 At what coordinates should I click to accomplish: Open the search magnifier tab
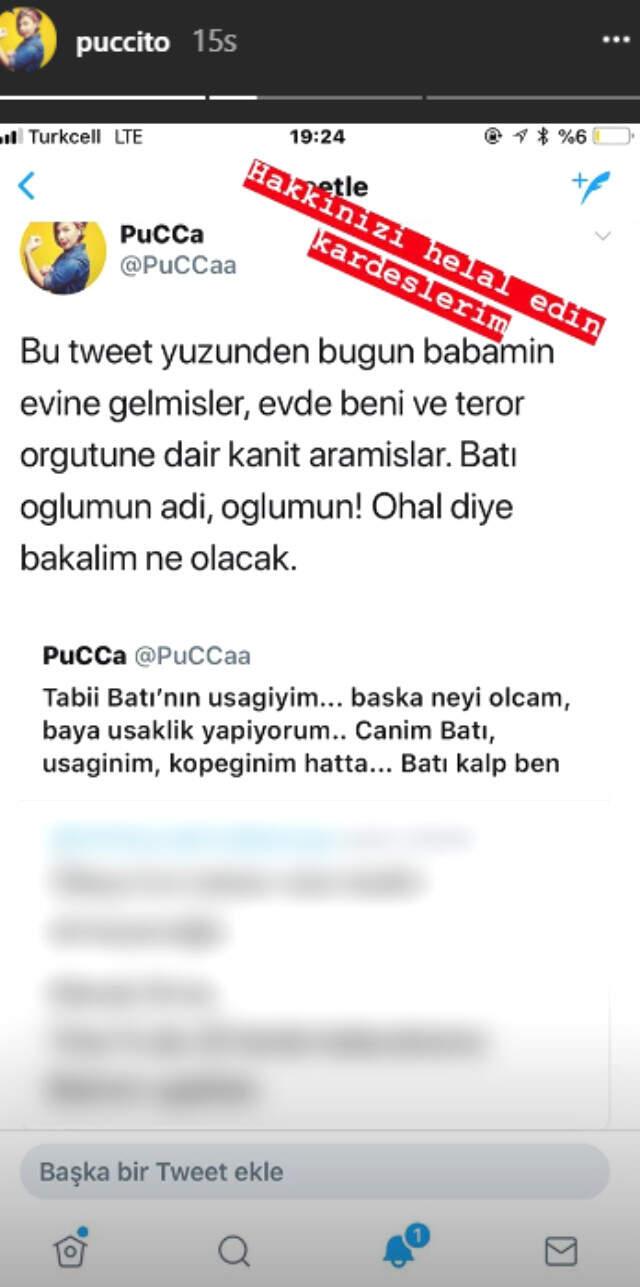point(233,1249)
